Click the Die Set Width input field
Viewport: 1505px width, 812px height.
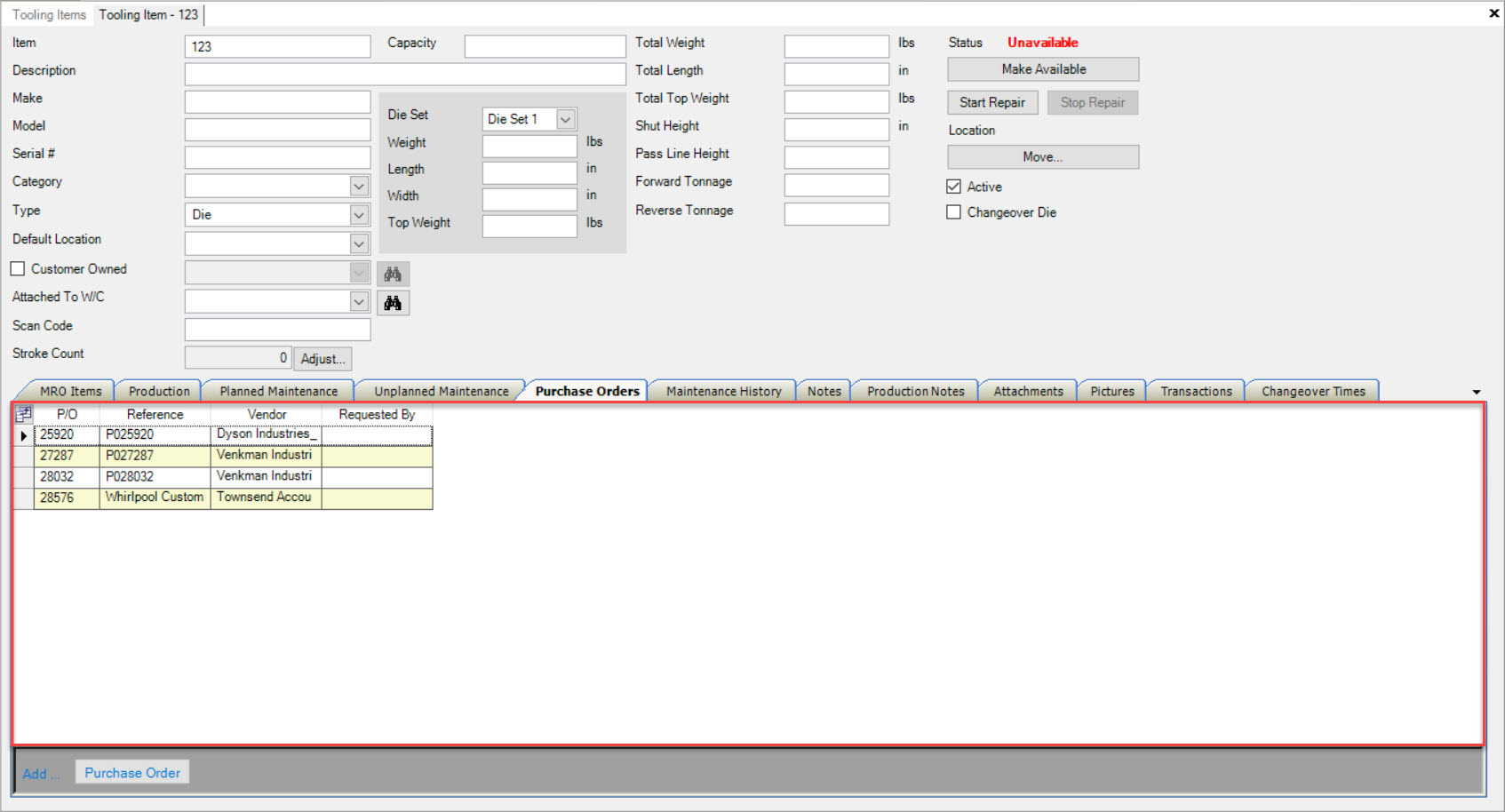[x=530, y=199]
